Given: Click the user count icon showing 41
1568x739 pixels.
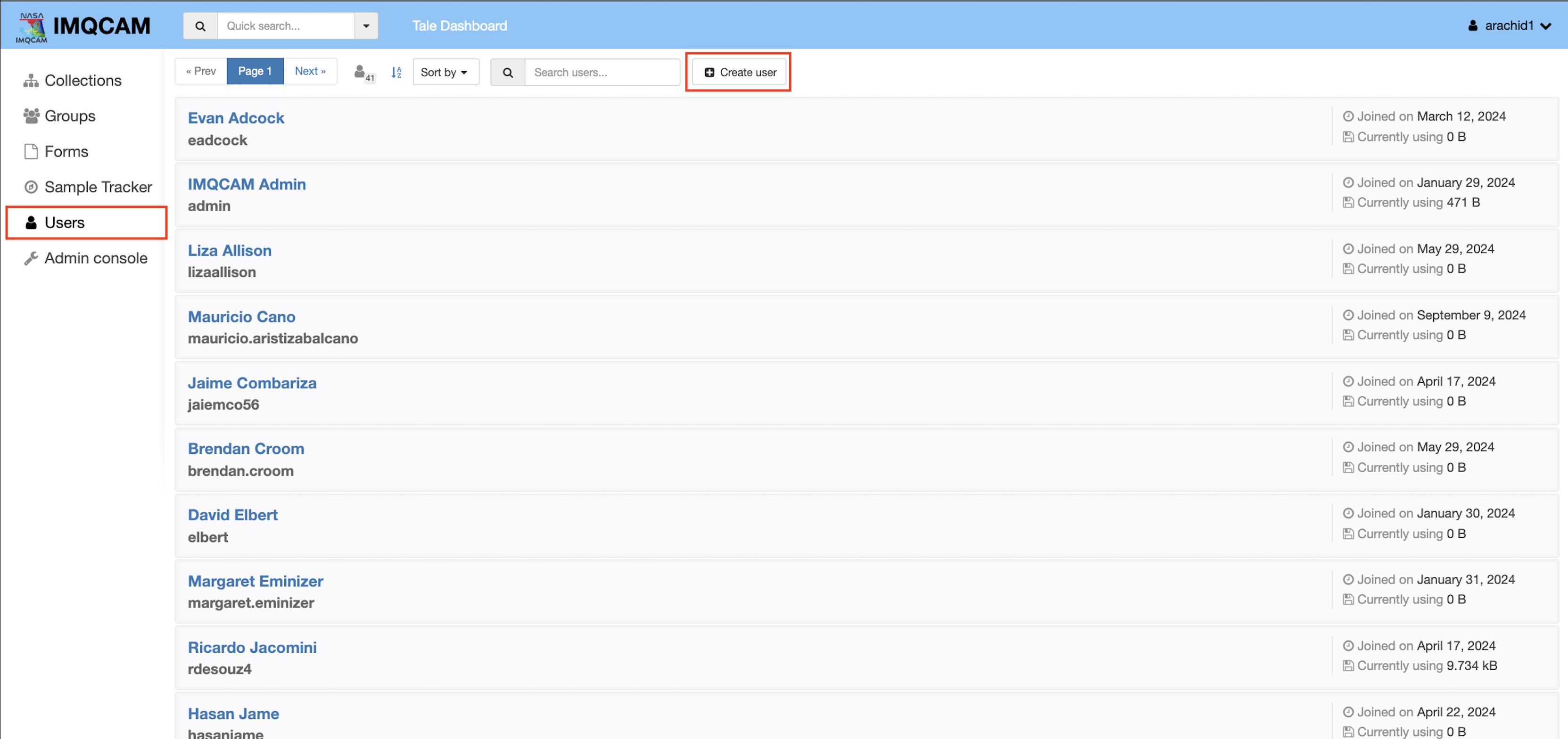Looking at the screenshot, I should coord(364,73).
